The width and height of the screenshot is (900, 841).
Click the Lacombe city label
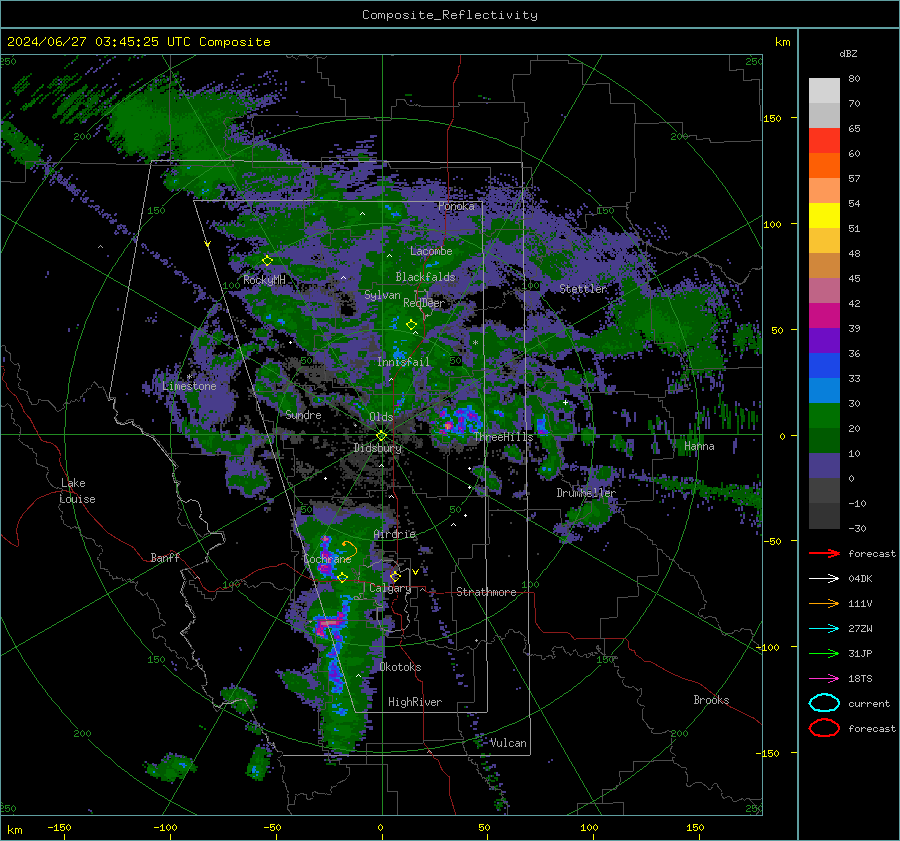coord(431,251)
